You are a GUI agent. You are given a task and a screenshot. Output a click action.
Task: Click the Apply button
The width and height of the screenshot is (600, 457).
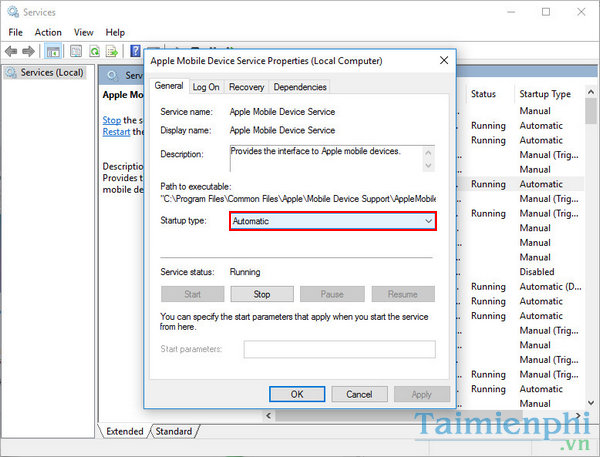(x=422, y=394)
